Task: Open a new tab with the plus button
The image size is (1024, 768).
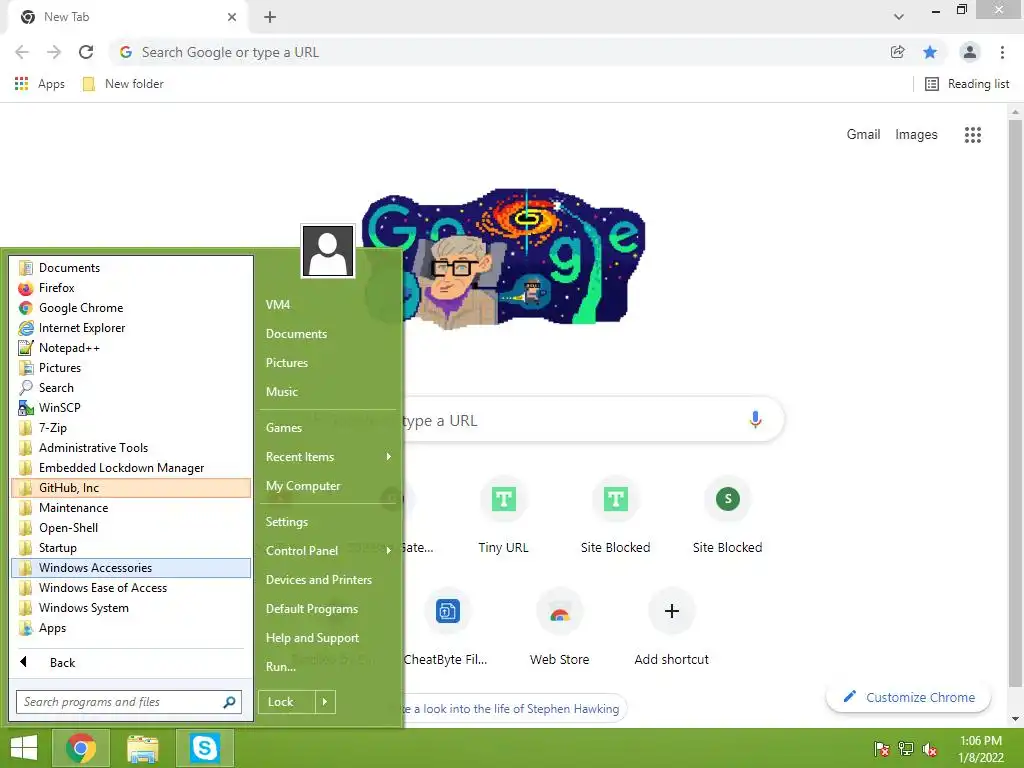Action: point(270,17)
